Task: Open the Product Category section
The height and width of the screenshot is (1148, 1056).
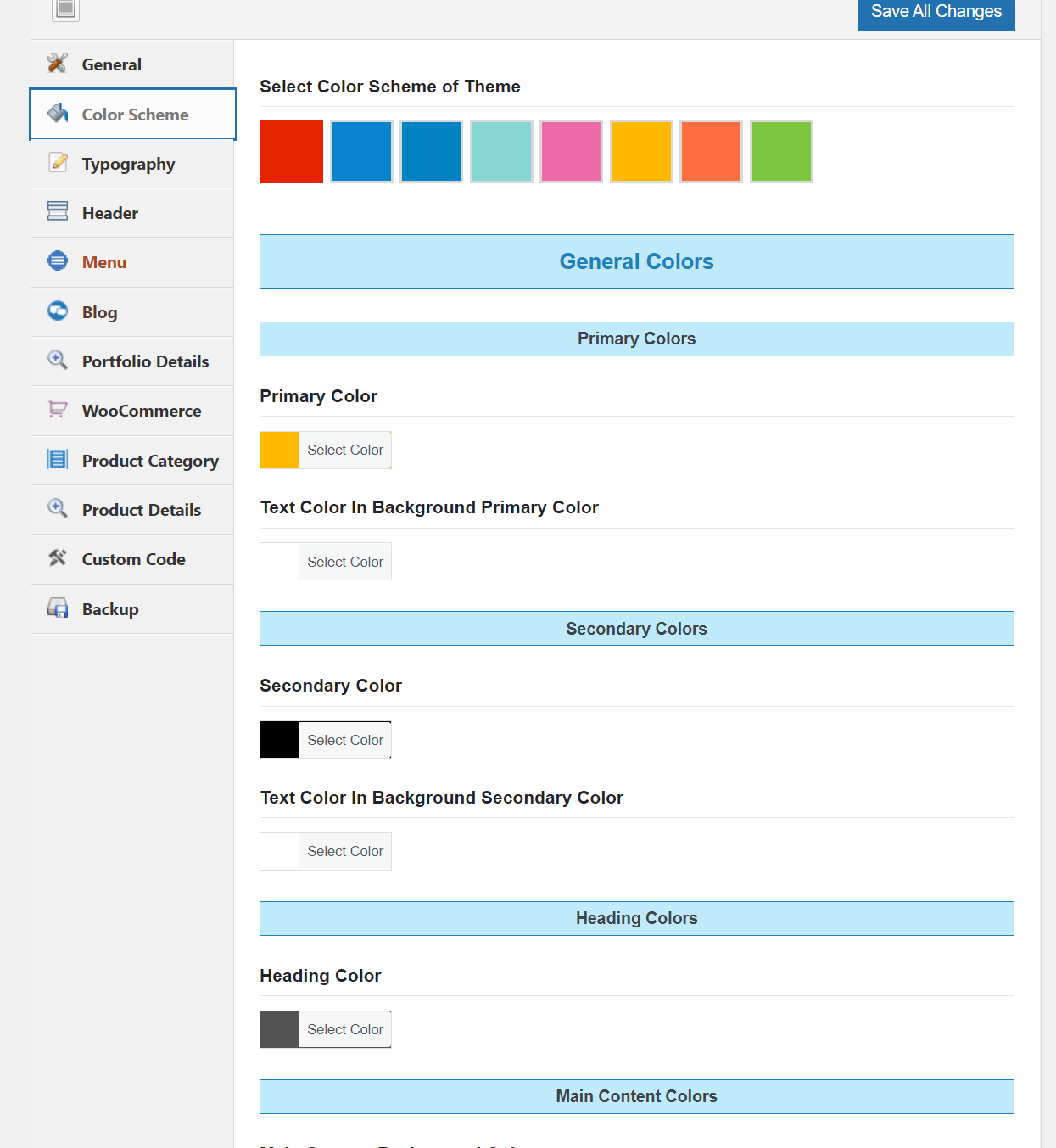Action: [x=150, y=460]
